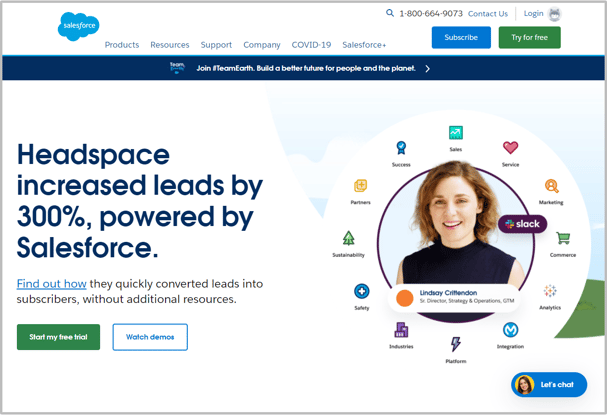Open the Salesforce+ menu item
Image resolution: width=607 pixels, height=415 pixels.
coord(364,45)
